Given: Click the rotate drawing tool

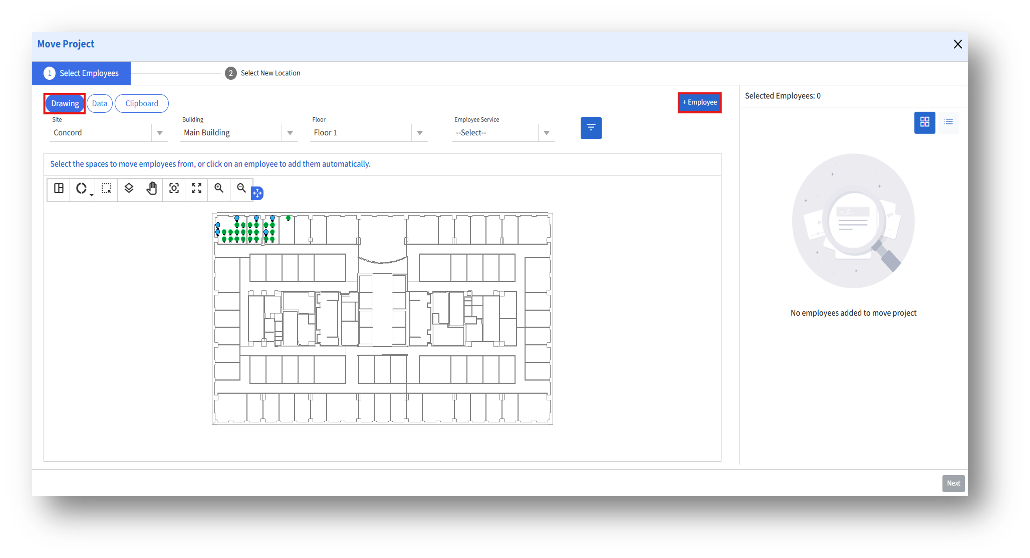Looking at the screenshot, I should pyautogui.click(x=82, y=189).
